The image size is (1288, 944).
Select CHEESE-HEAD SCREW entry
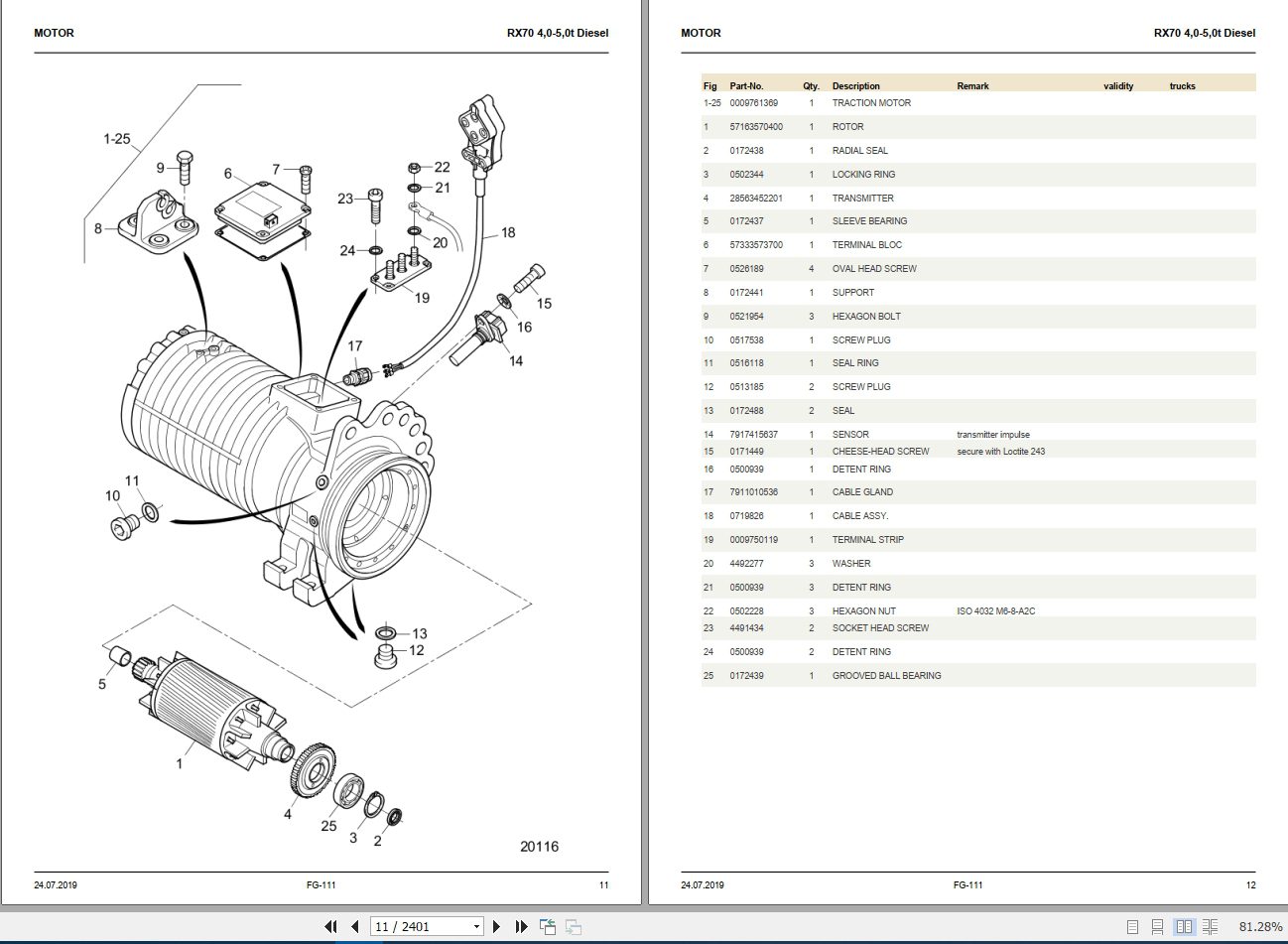point(880,452)
